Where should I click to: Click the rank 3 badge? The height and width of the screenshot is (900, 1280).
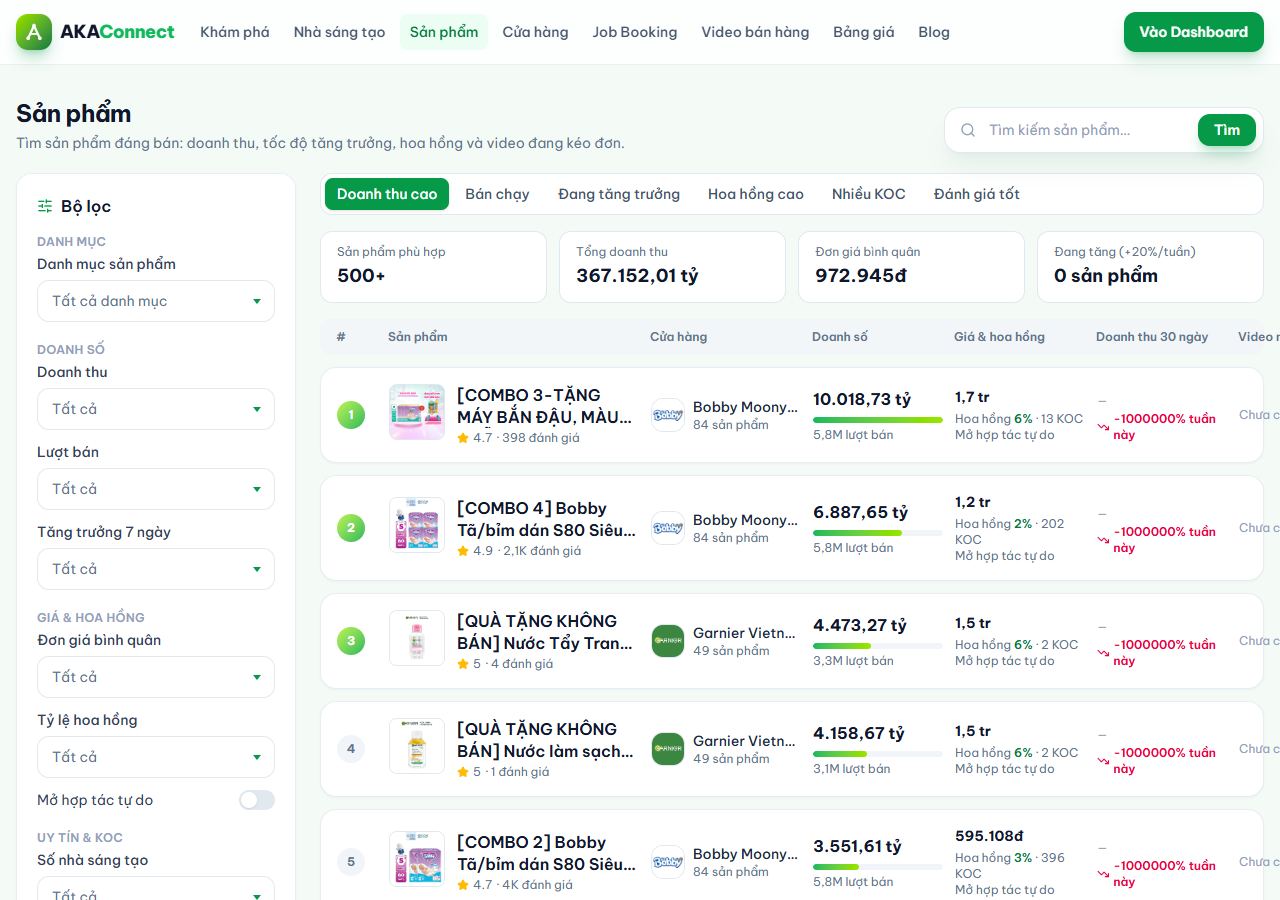tap(351, 641)
